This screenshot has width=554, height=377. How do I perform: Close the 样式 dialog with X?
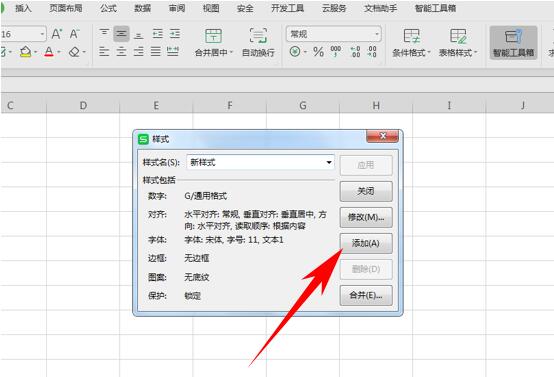(x=383, y=136)
